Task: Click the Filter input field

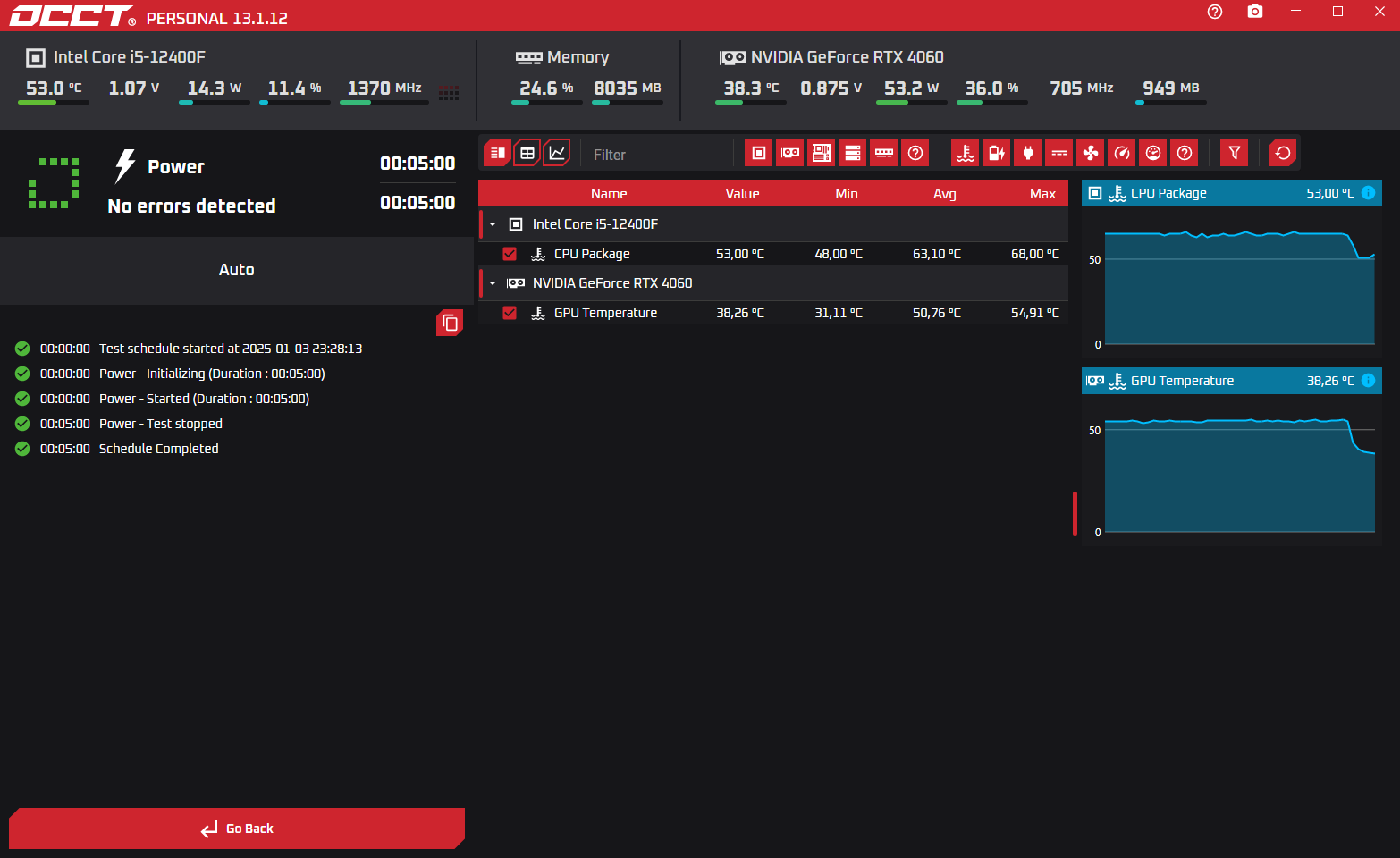Action: pos(657,155)
